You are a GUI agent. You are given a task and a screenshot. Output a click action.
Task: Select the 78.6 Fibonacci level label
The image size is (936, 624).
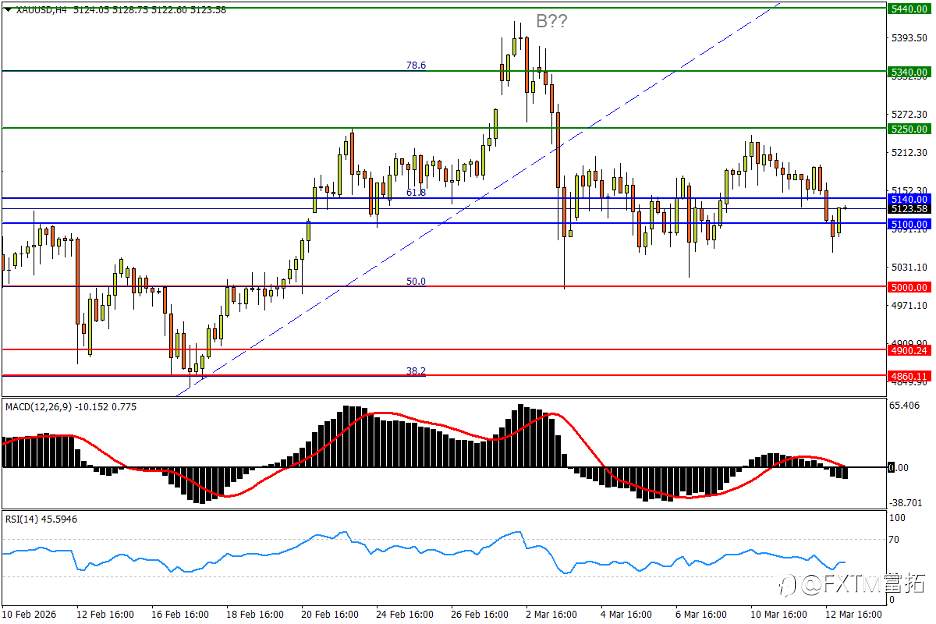tap(416, 65)
